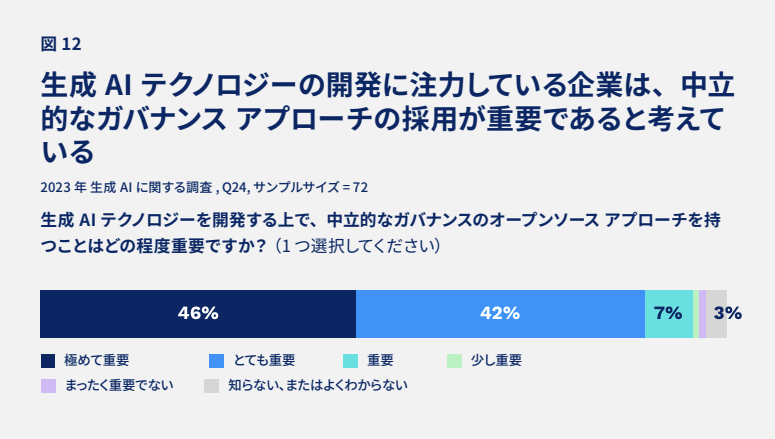Screen dimensions: 775x439
Task: Click the thin lavender bar segment
Action: pyautogui.click(x=702, y=314)
